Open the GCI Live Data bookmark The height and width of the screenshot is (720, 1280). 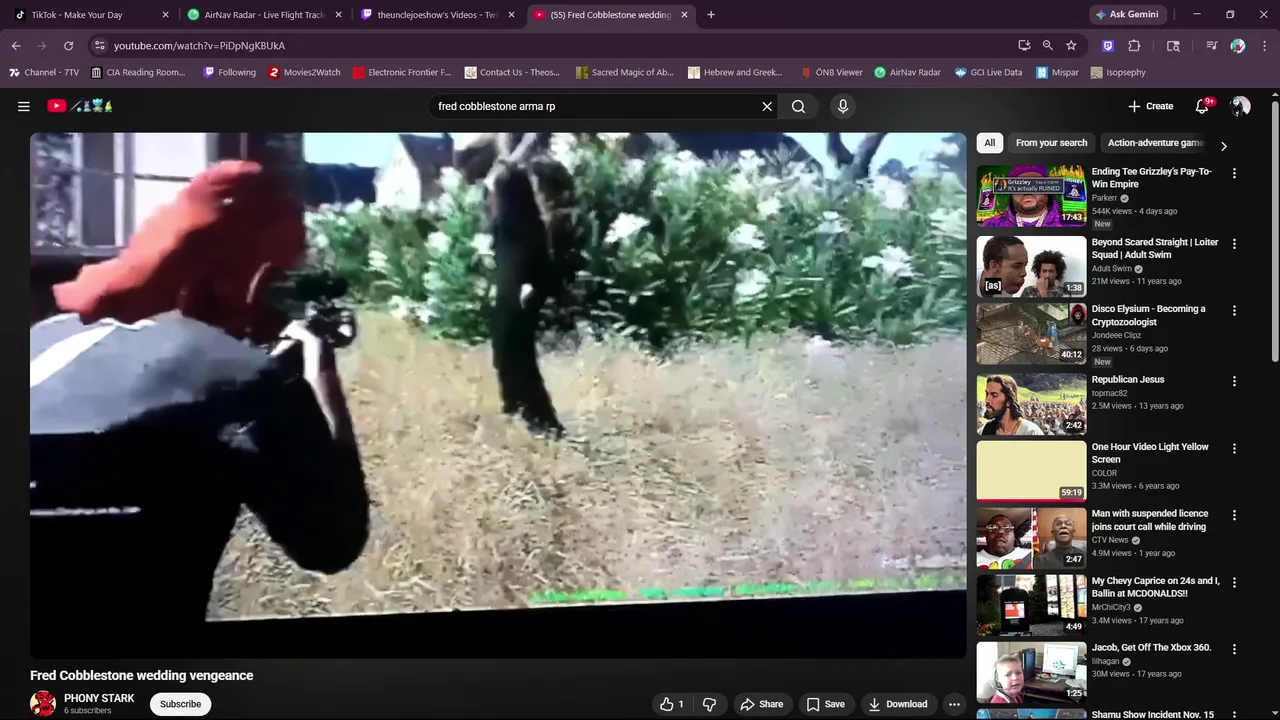click(988, 72)
